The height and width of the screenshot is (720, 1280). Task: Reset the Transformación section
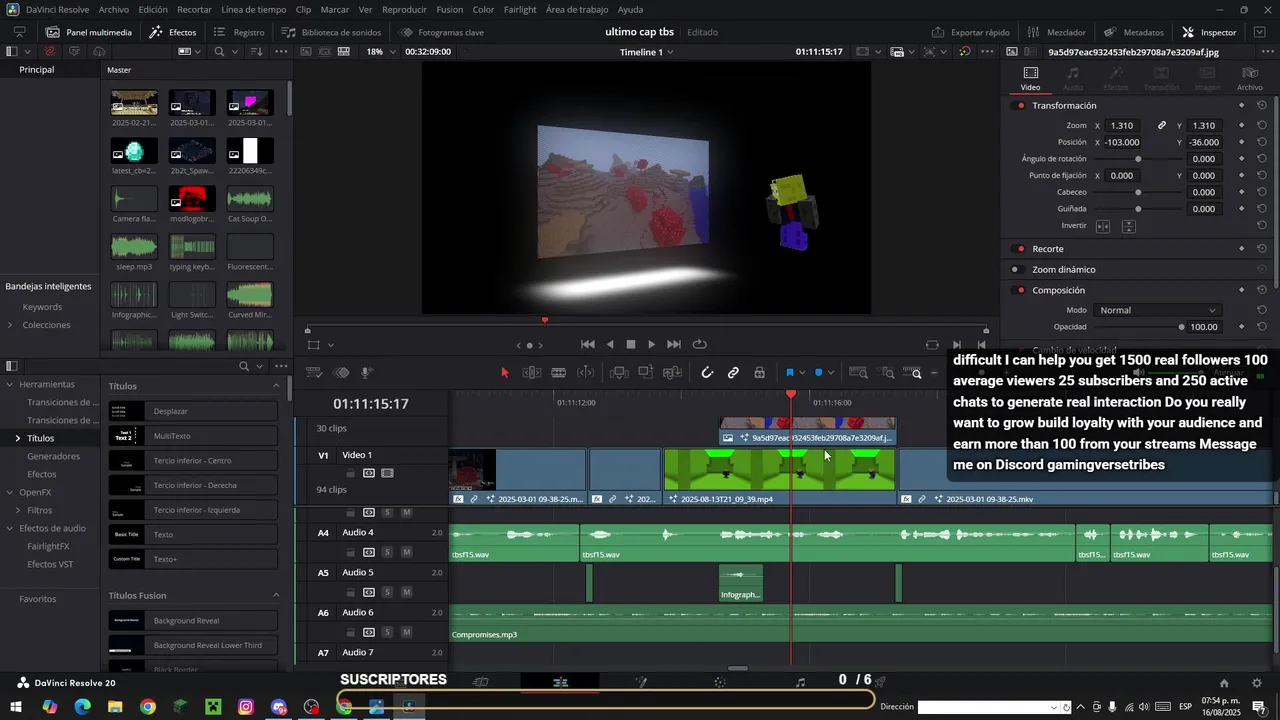pos(1262,106)
